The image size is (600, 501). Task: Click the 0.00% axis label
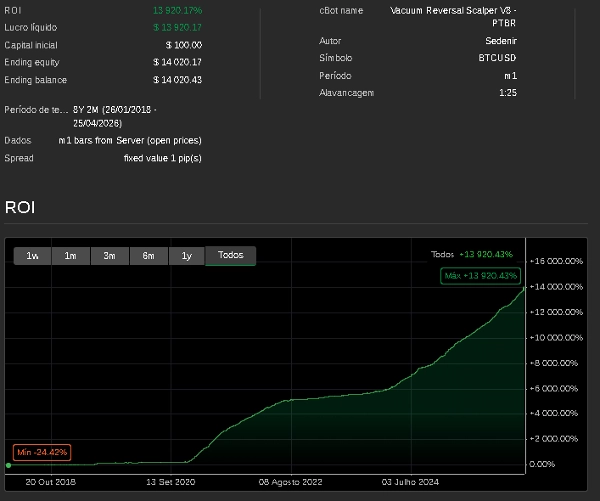tap(542, 464)
